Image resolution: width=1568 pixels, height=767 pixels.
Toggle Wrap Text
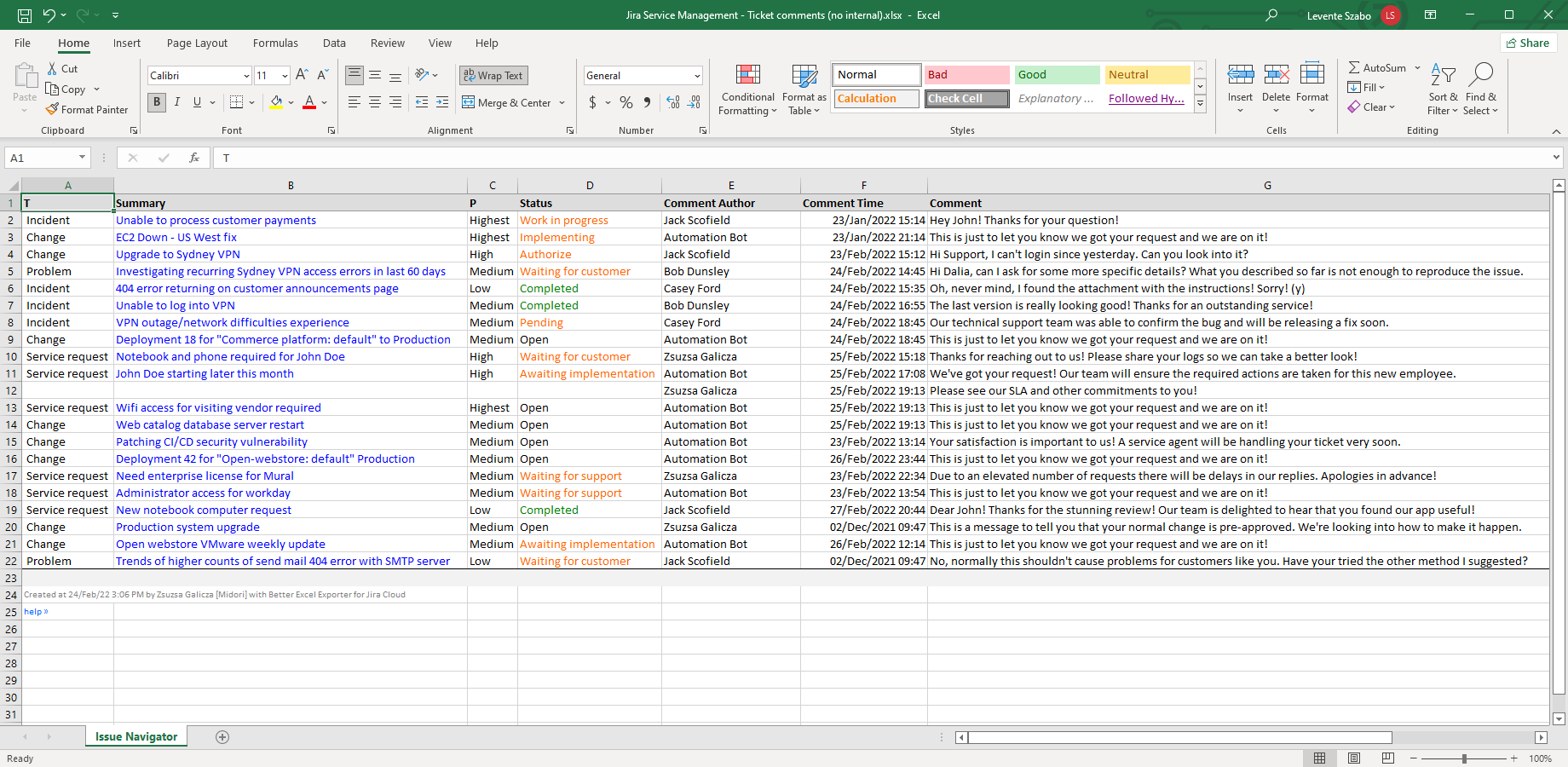493,75
